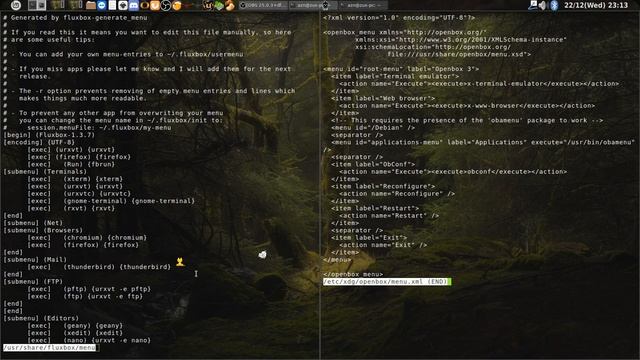
Task: Click the '[encoding] {UTF-8}' line
Action: click(x=39, y=142)
